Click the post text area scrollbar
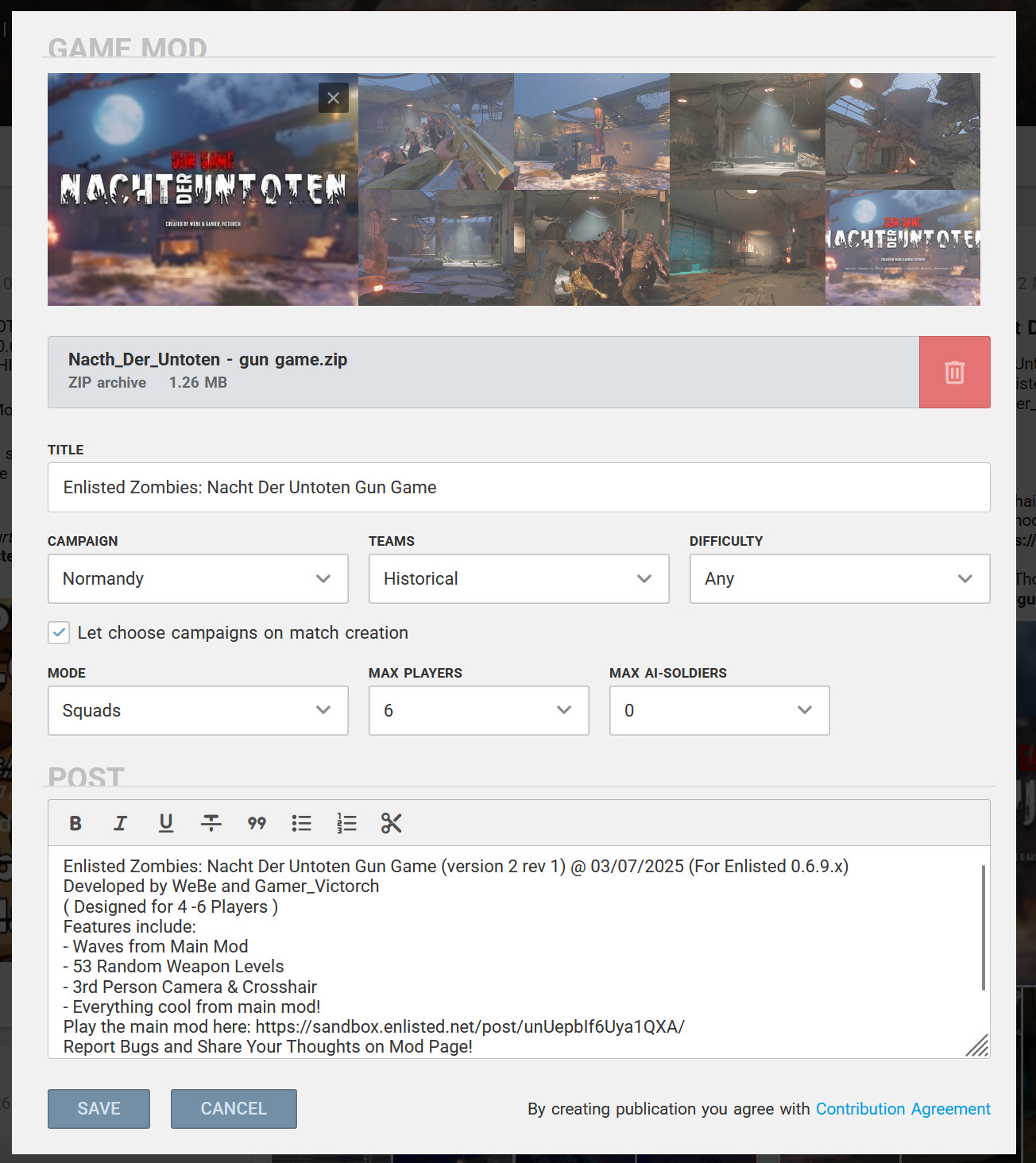1036x1163 pixels. point(984,928)
